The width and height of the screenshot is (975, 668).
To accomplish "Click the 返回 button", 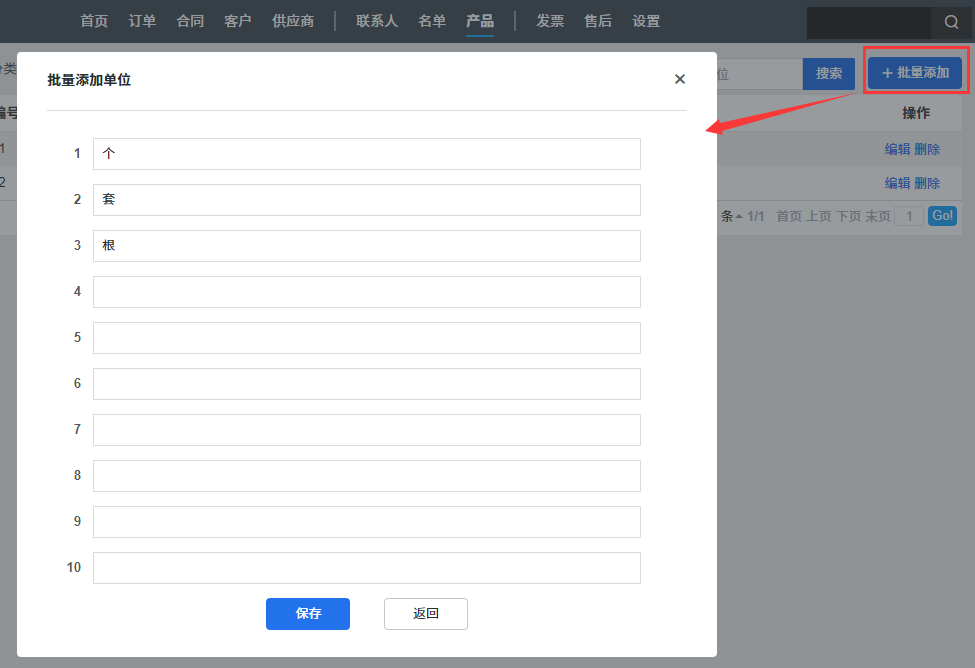I will (x=425, y=614).
